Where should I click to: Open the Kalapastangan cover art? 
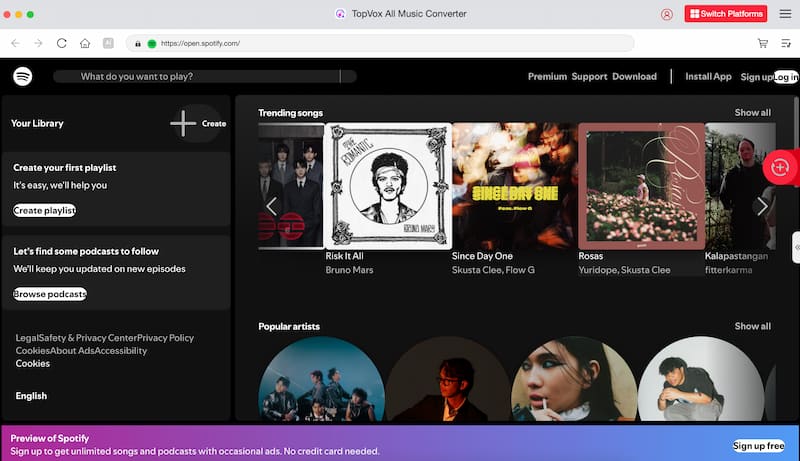point(740,186)
